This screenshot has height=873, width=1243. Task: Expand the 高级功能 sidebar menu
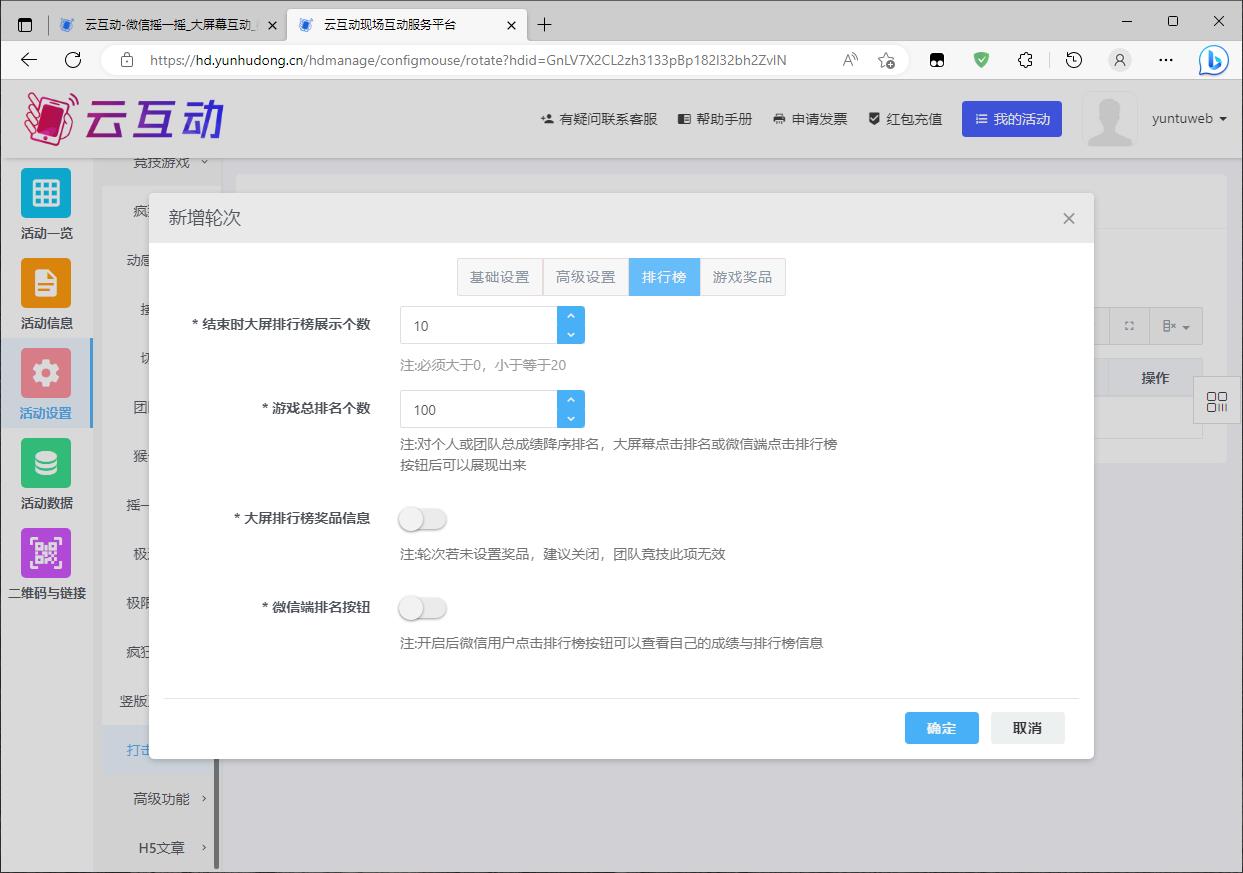[170, 798]
